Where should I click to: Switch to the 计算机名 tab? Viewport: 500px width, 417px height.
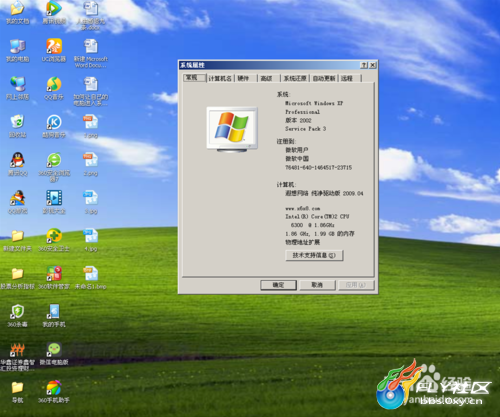[220, 78]
